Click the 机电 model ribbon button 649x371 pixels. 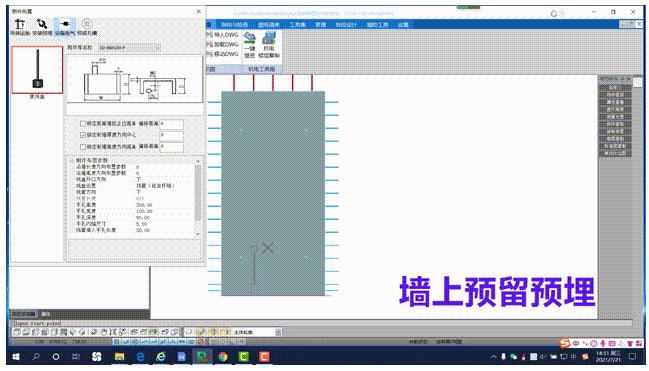point(269,45)
